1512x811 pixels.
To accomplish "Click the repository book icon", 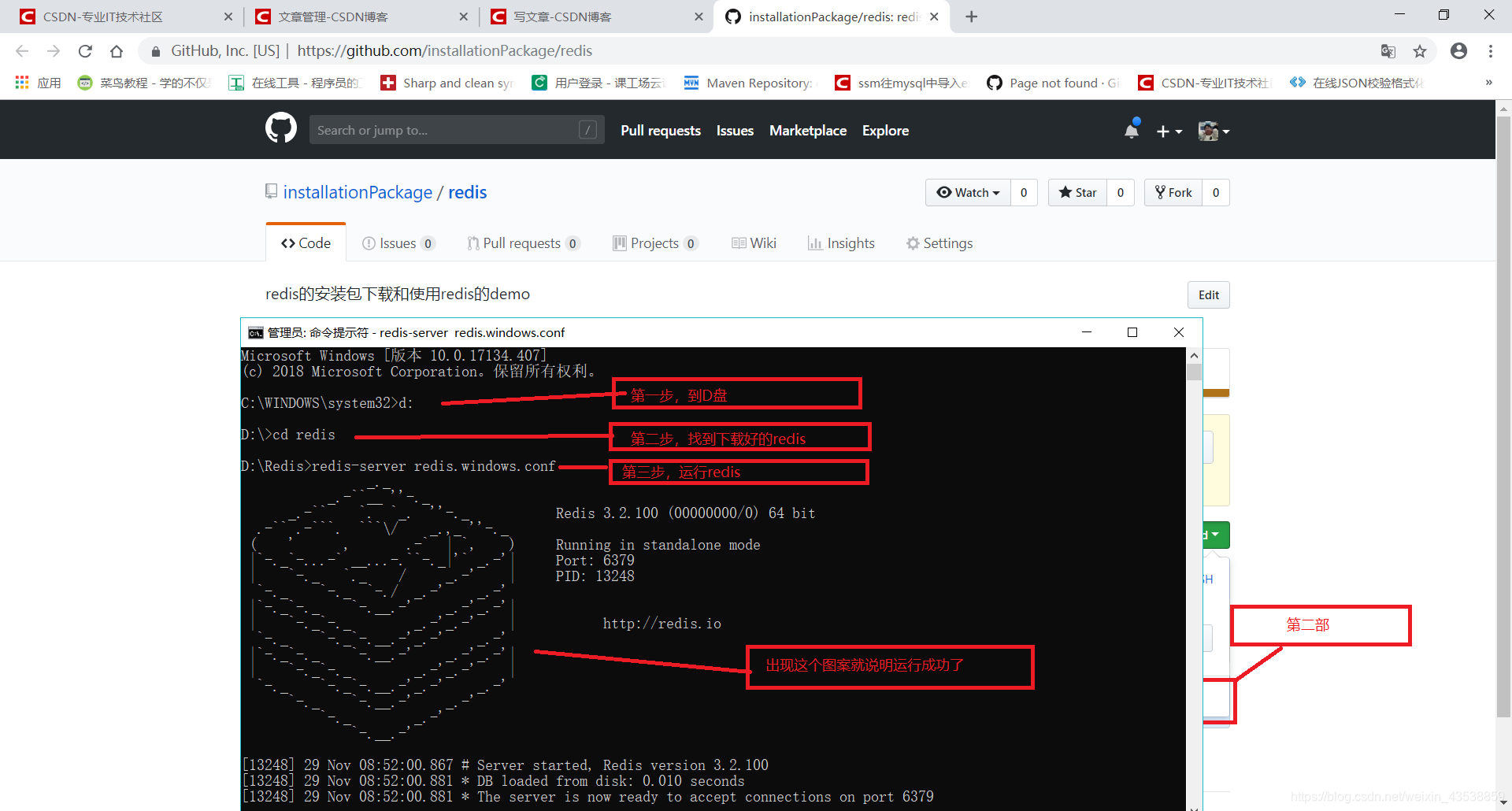I will point(272,191).
